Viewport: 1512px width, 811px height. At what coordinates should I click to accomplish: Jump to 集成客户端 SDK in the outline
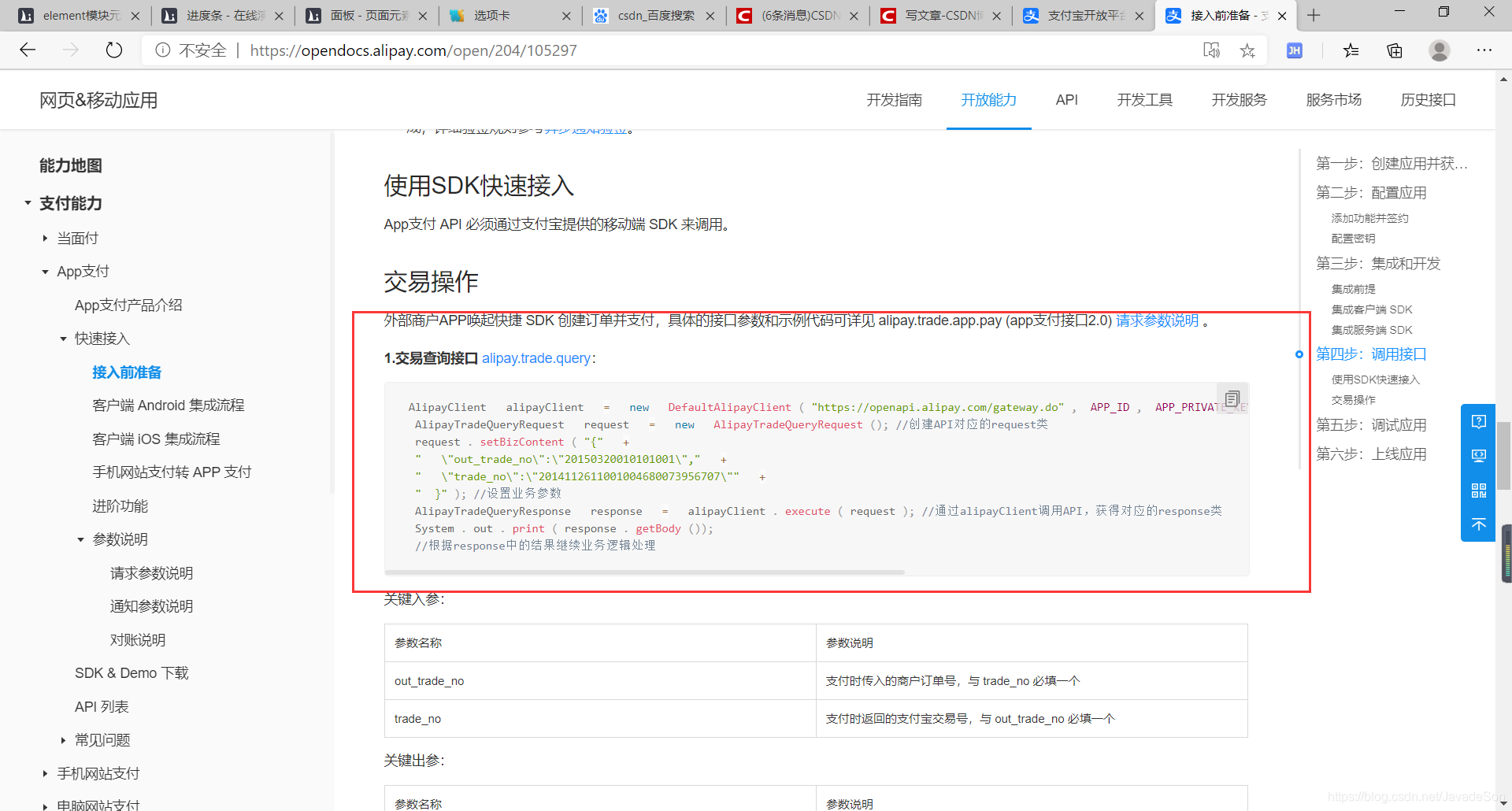[1372, 309]
